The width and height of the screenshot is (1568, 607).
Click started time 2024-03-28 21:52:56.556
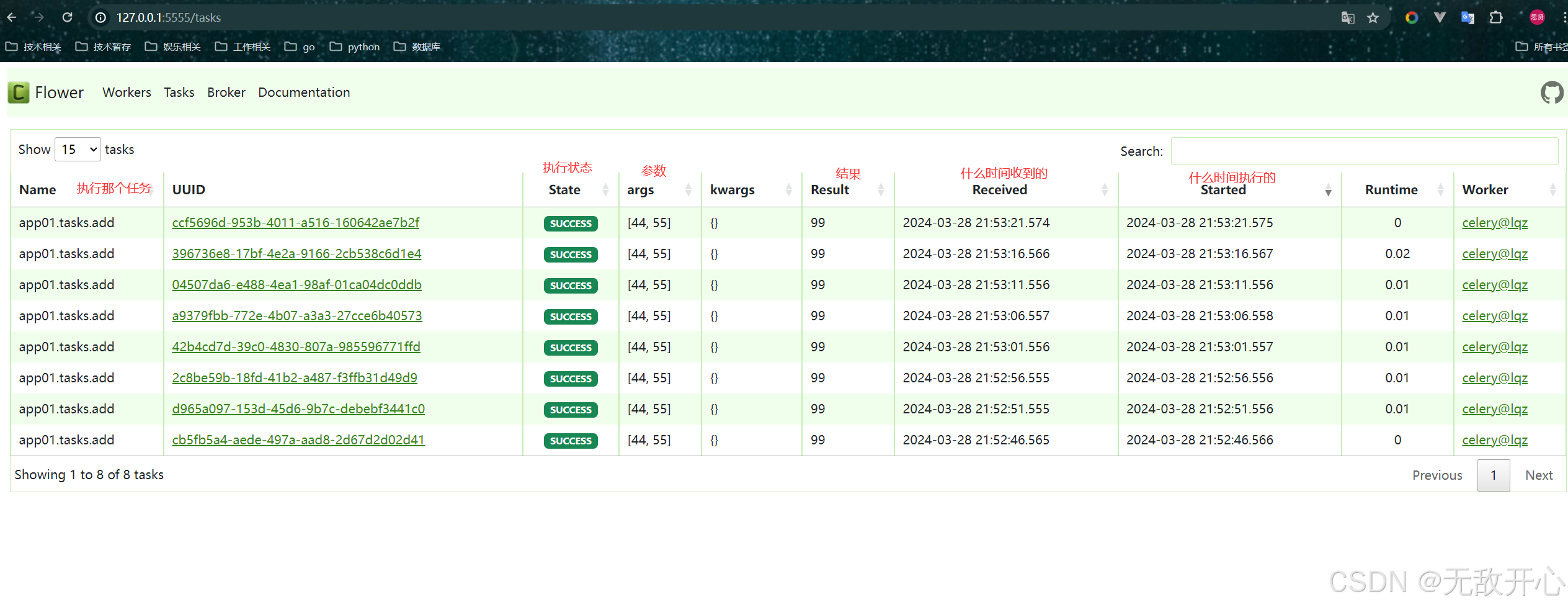(1200, 378)
